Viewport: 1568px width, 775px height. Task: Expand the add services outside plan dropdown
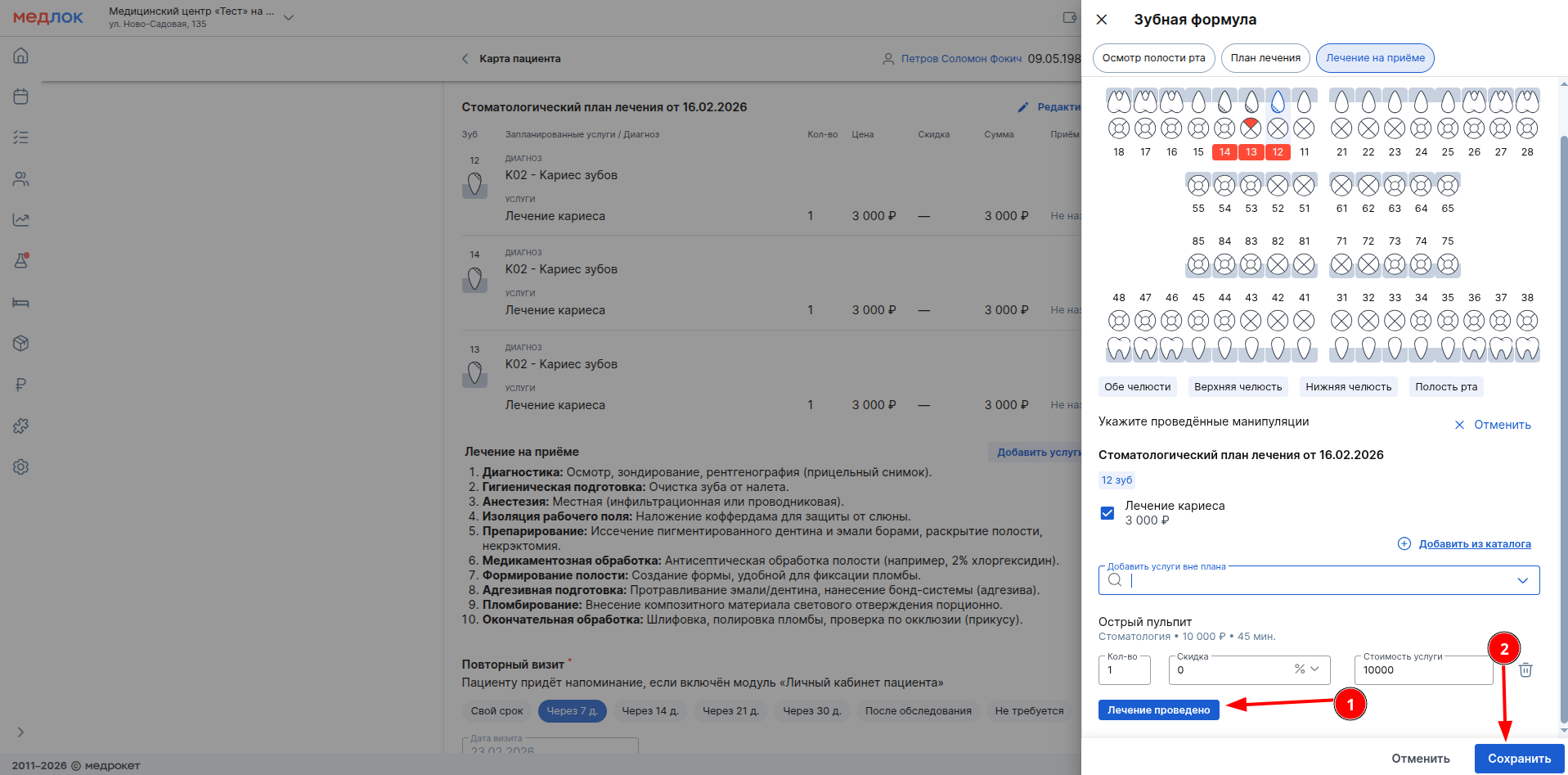[x=1522, y=580]
